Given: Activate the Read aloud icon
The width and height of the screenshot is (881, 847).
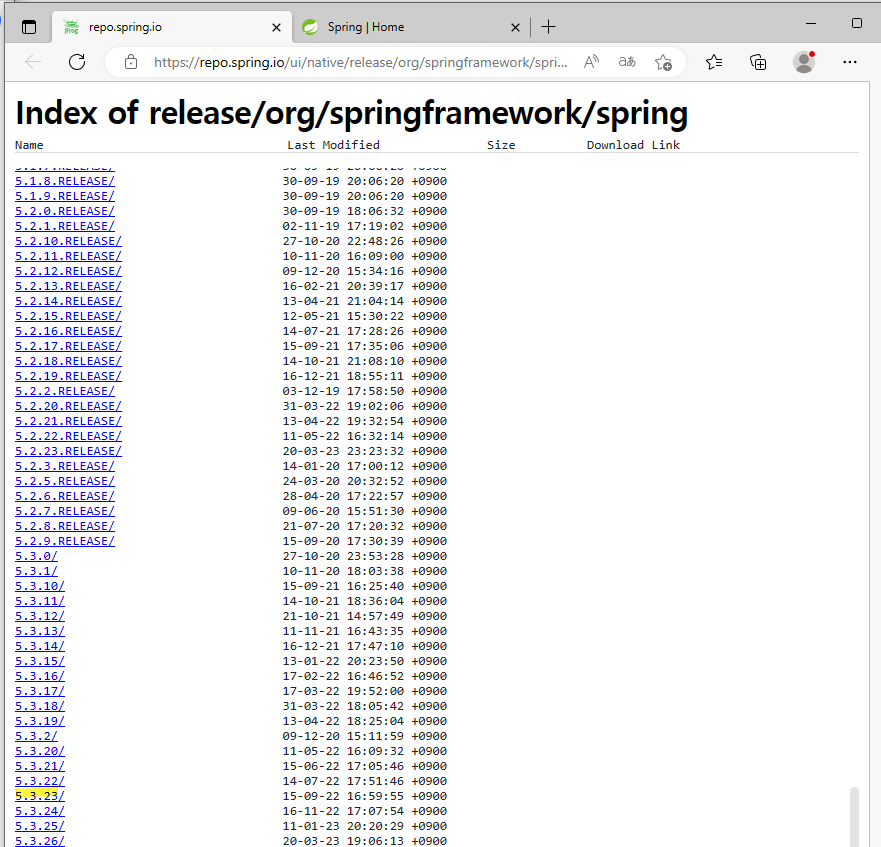Looking at the screenshot, I should (x=591, y=62).
